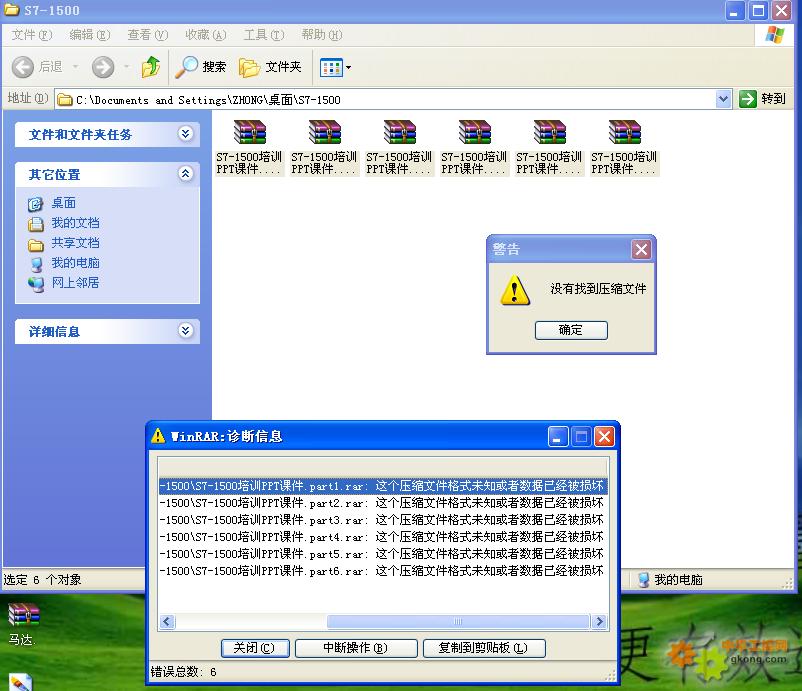
Task: Open the 工具(T) menu
Action: pos(264,35)
